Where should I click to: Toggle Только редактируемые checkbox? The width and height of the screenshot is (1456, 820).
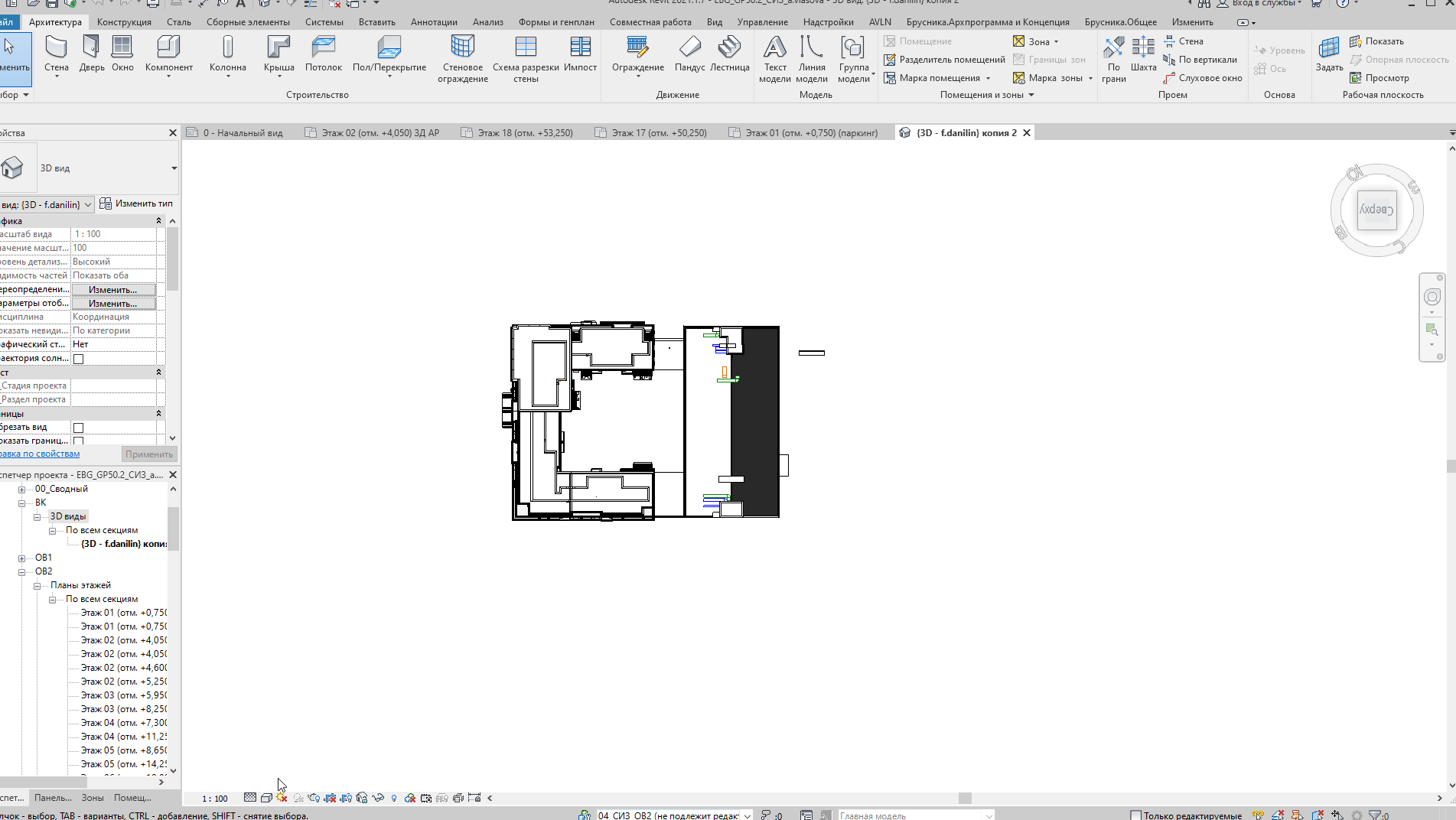(x=1136, y=815)
